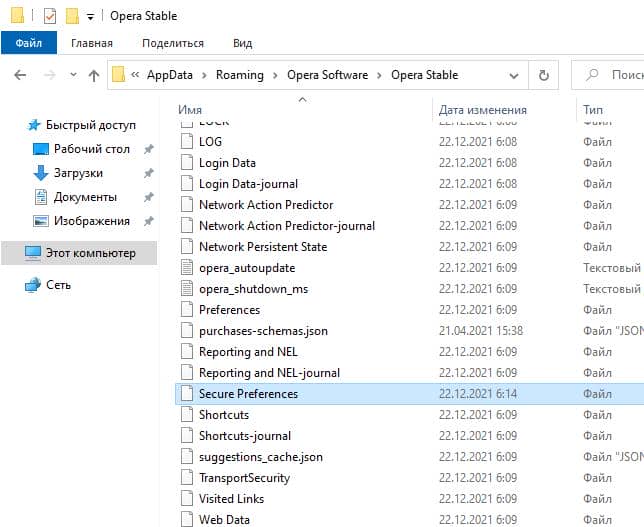Switch to the Вид ribbon tab
The width and height of the screenshot is (644, 527).
point(242,43)
